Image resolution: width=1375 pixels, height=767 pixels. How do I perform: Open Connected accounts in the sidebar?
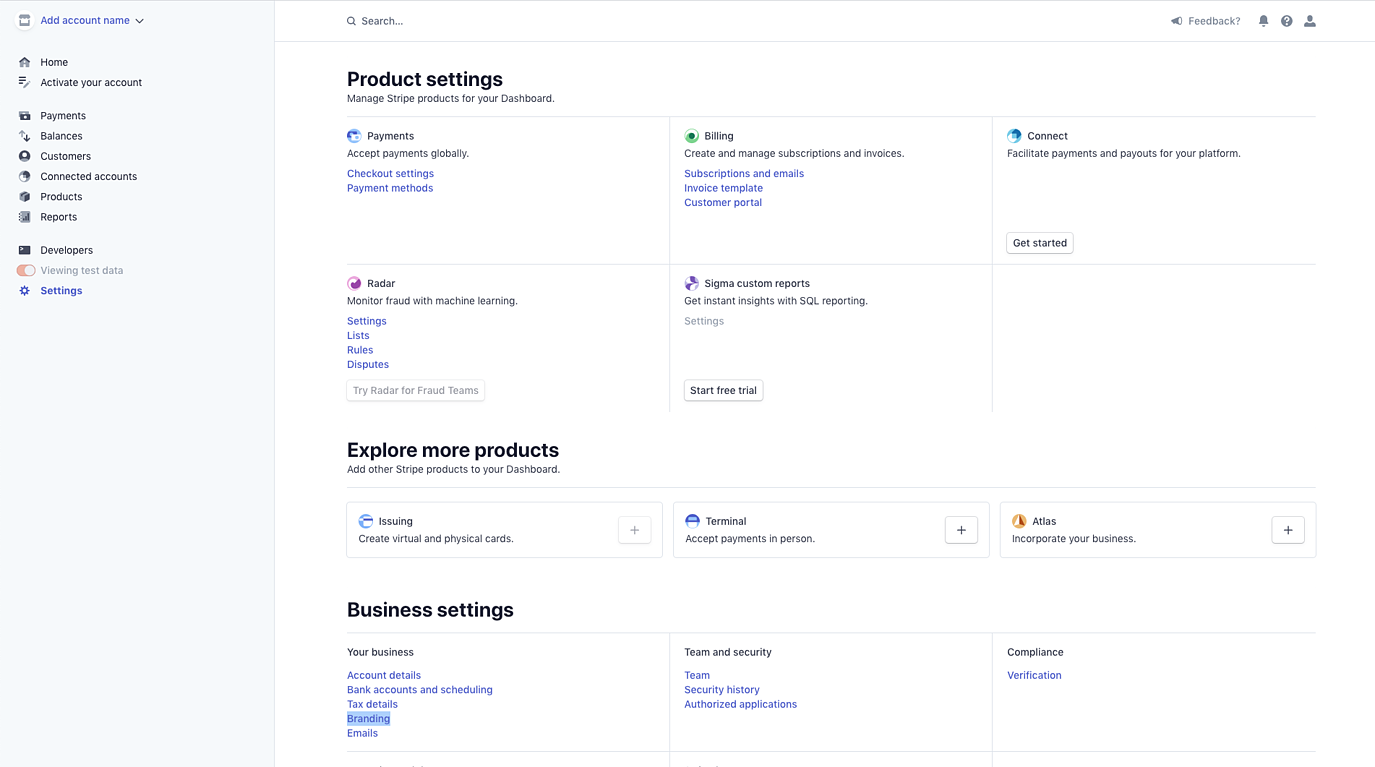pyautogui.click(x=88, y=176)
